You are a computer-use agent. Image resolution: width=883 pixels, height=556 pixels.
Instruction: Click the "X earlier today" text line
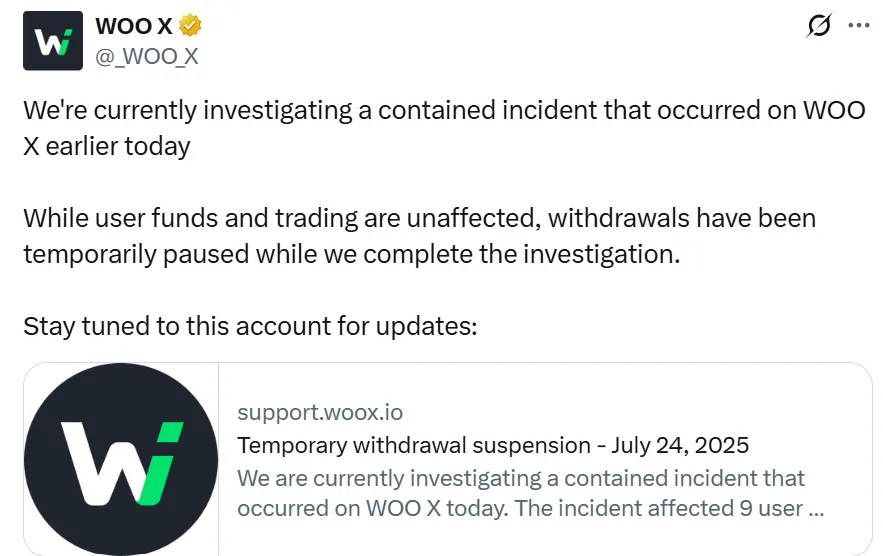[x=107, y=146]
